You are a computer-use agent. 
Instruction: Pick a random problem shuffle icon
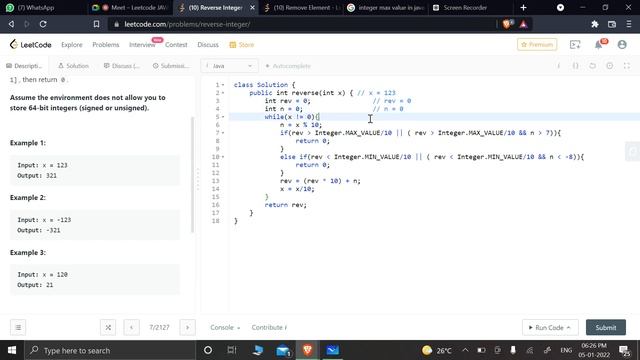tap(108, 327)
